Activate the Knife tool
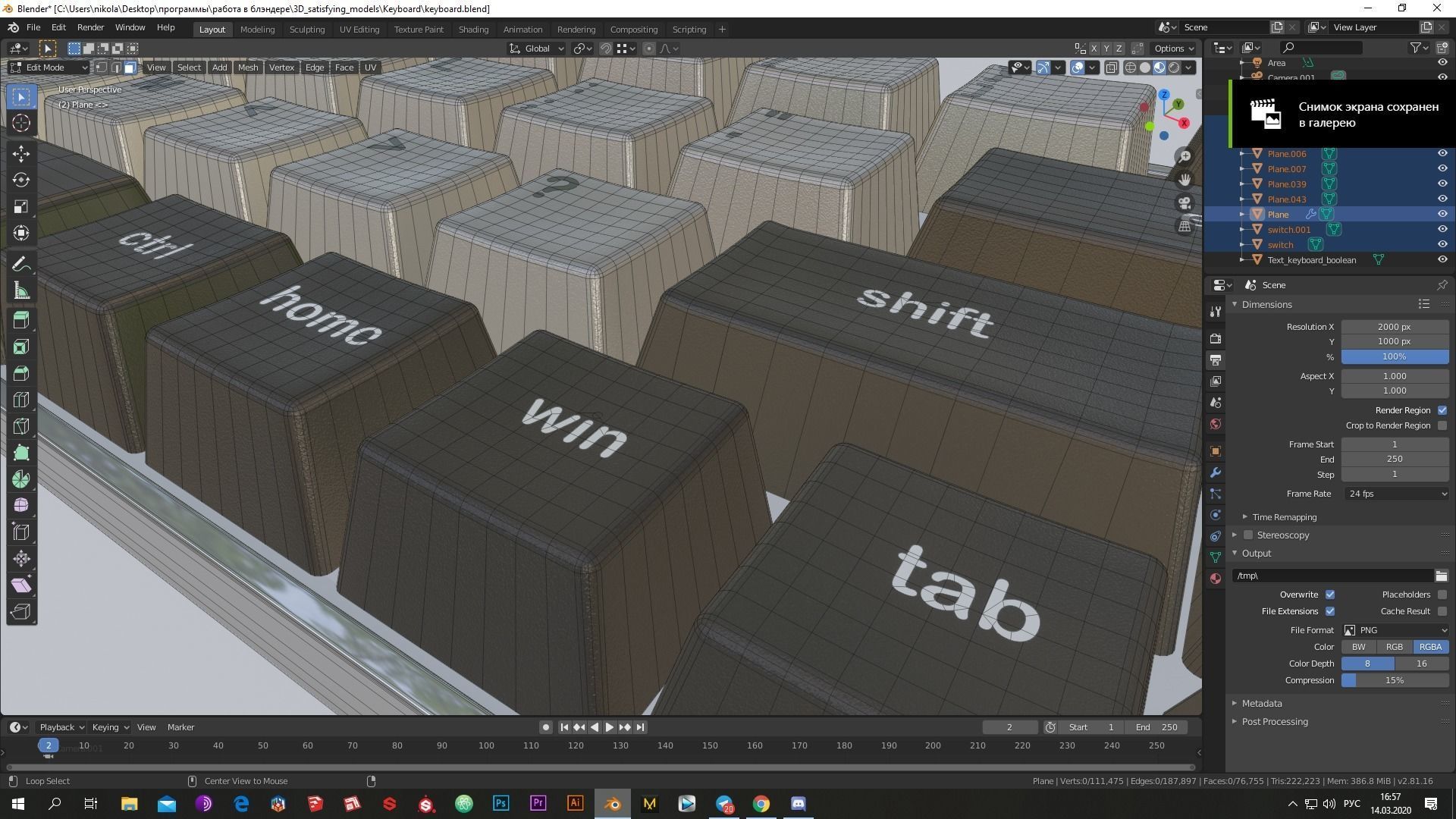 (x=21, y=426)
